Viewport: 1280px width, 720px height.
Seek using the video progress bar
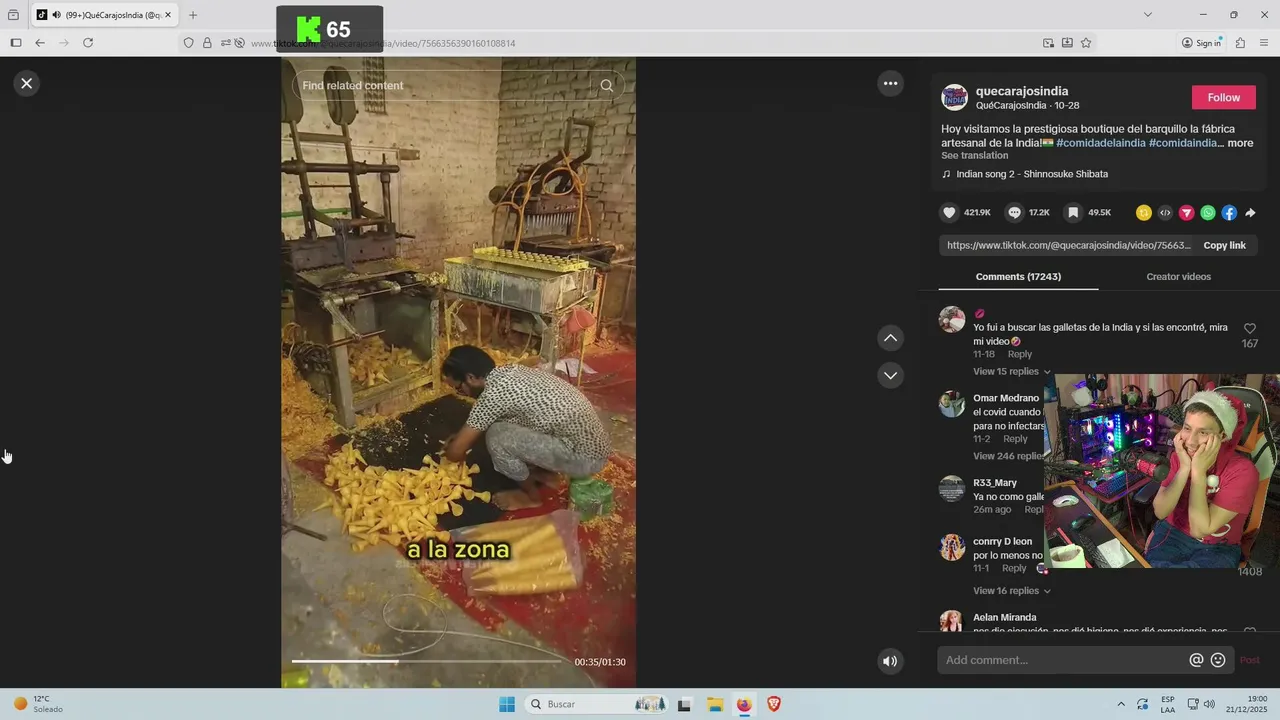click(x=427, y=661)
